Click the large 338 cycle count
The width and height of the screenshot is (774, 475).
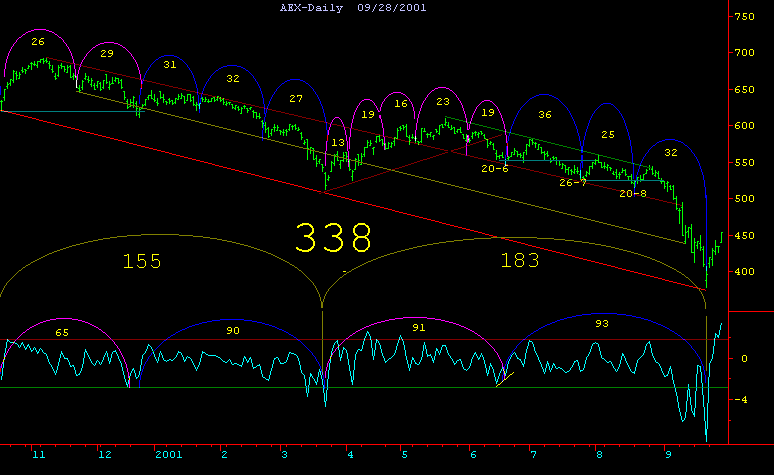tap(333, 238)
